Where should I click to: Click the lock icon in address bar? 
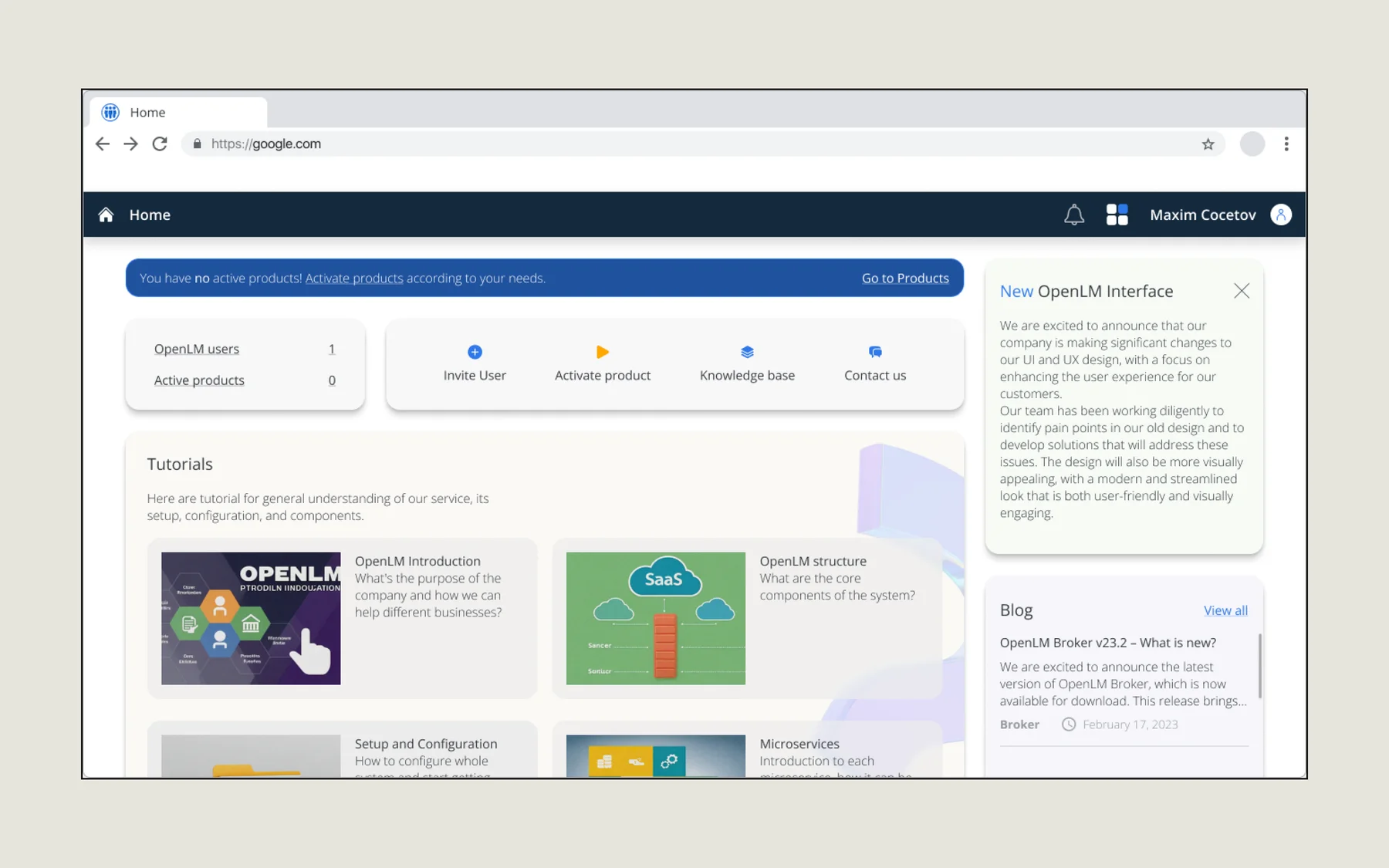coord(198,144)
